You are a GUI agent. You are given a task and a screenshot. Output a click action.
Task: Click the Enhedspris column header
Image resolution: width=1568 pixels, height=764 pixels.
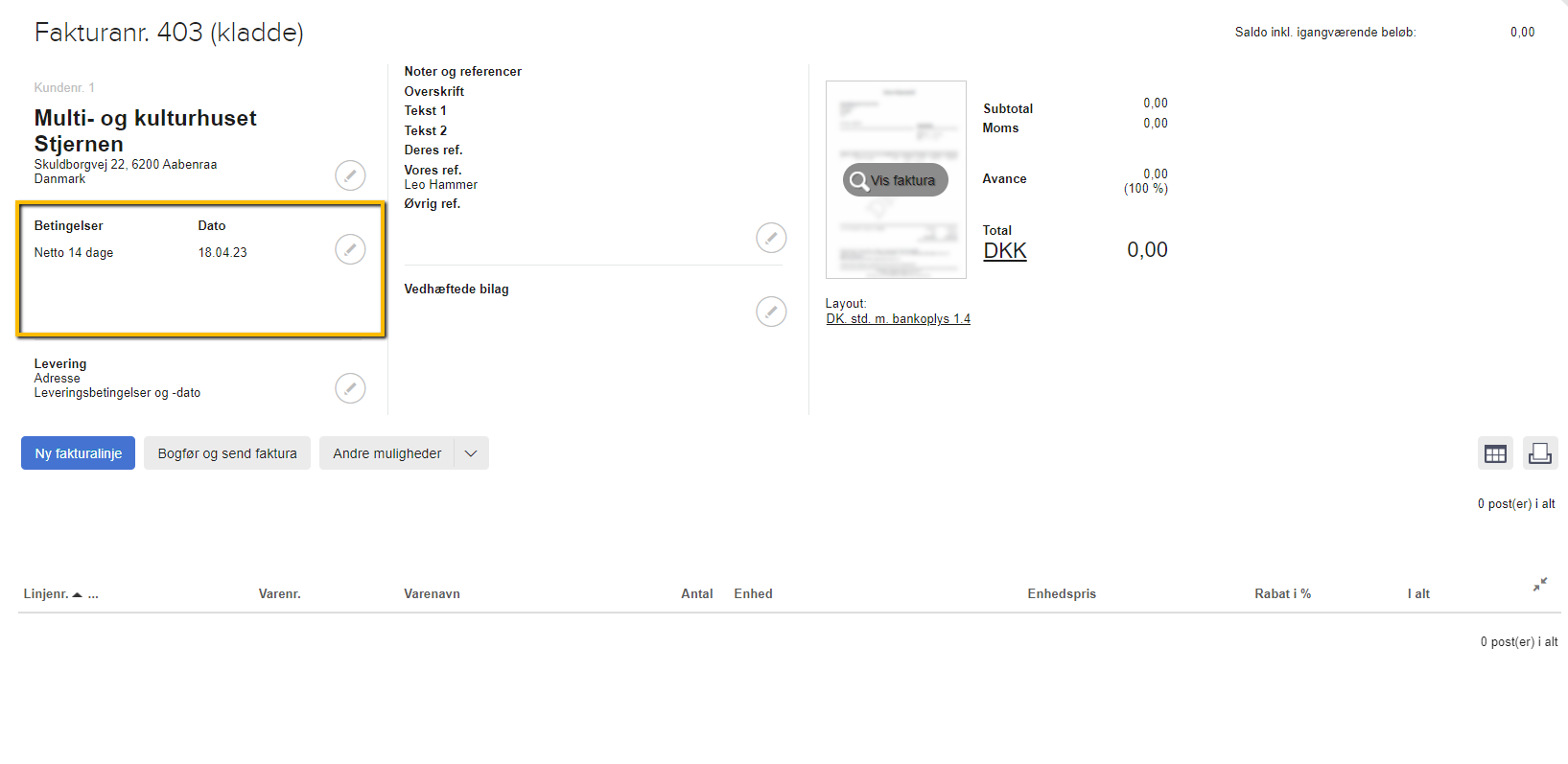(1062, 594)
